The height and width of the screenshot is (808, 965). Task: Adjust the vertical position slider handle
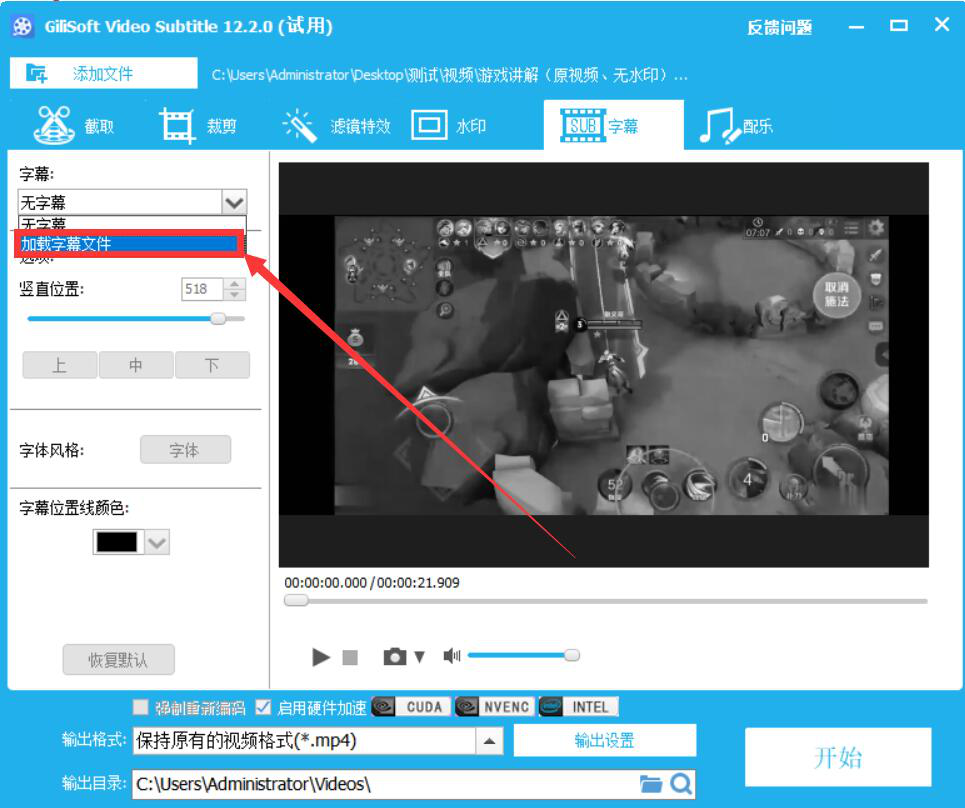218,319
